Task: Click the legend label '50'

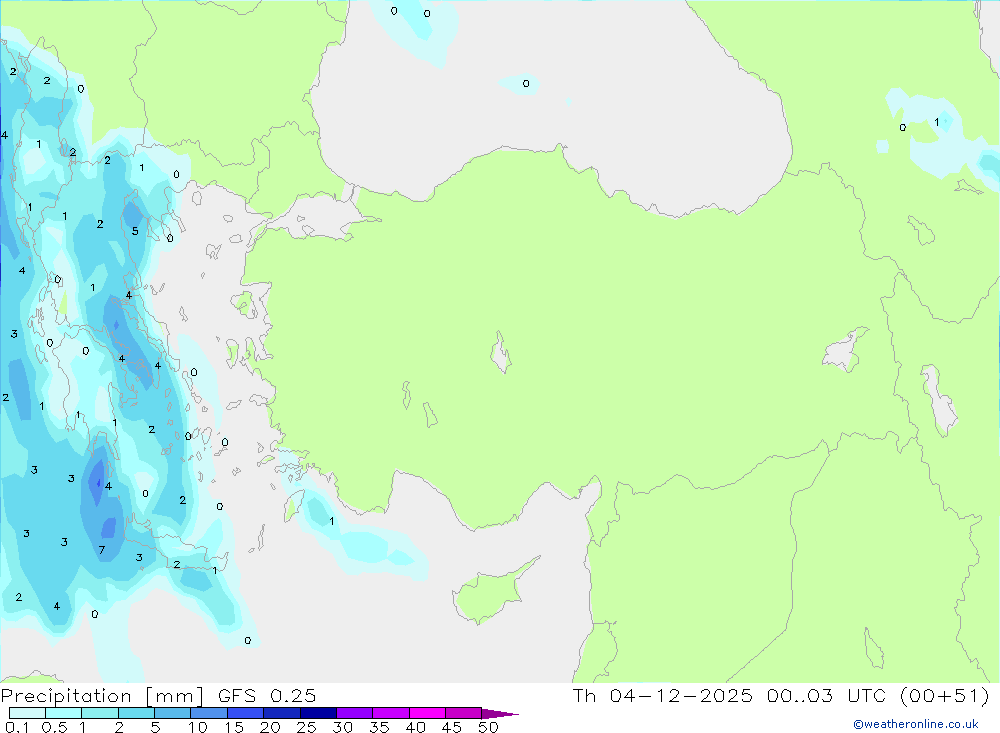Action: (488, 727)
